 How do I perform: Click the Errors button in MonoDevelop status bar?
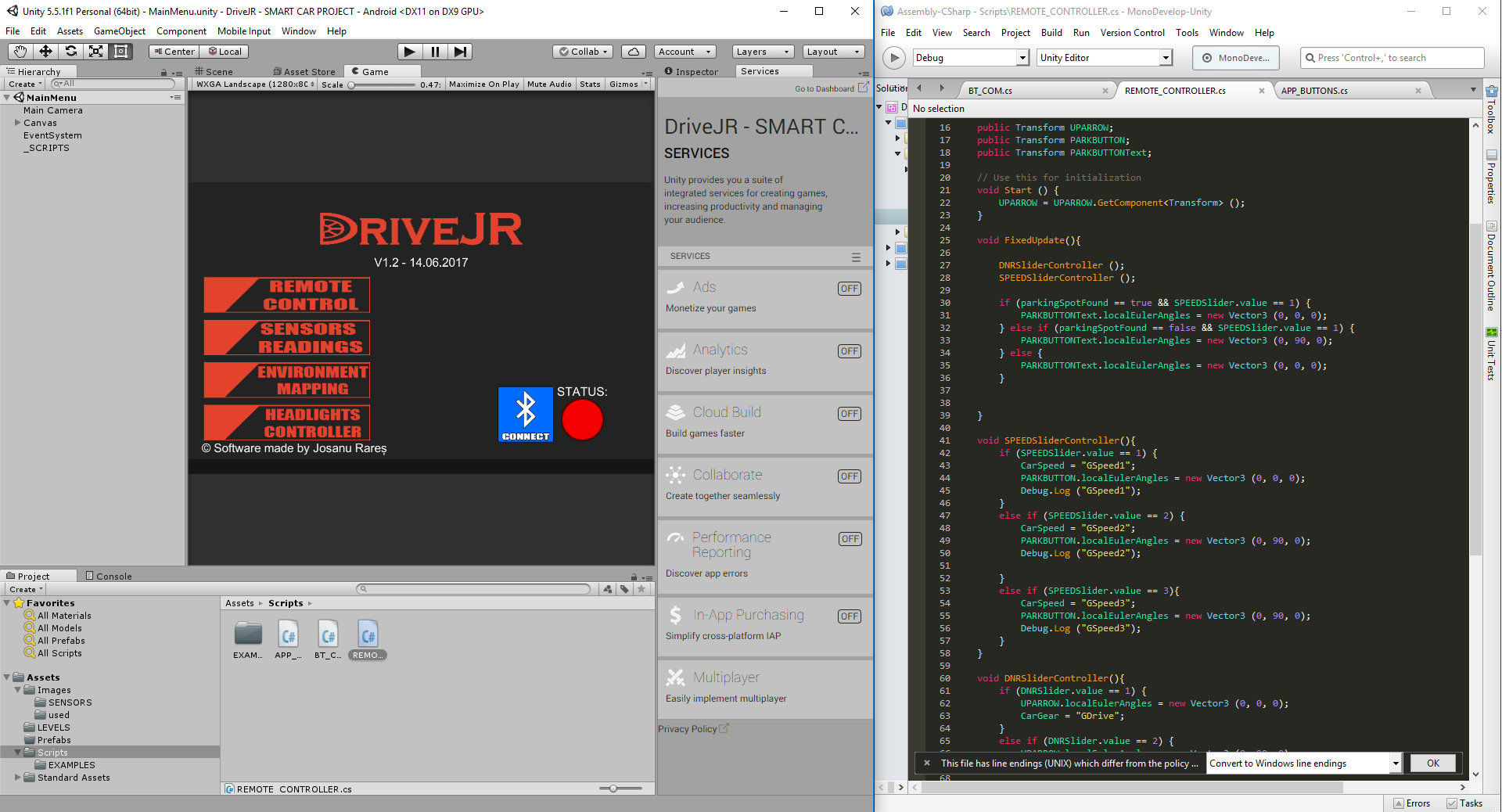pos(1412,803)
